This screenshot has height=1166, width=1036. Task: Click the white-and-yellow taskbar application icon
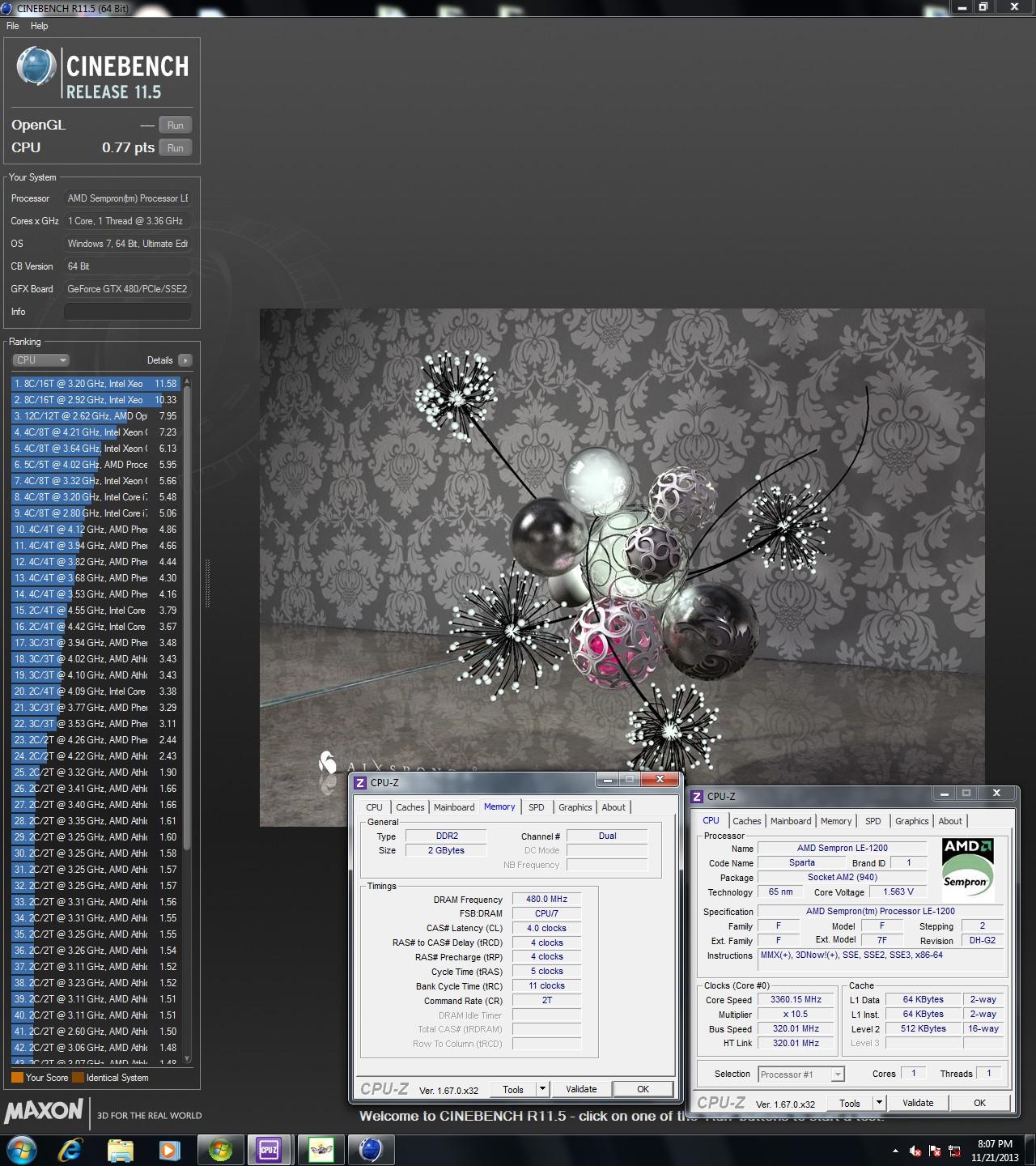[x=321, y=1150]
